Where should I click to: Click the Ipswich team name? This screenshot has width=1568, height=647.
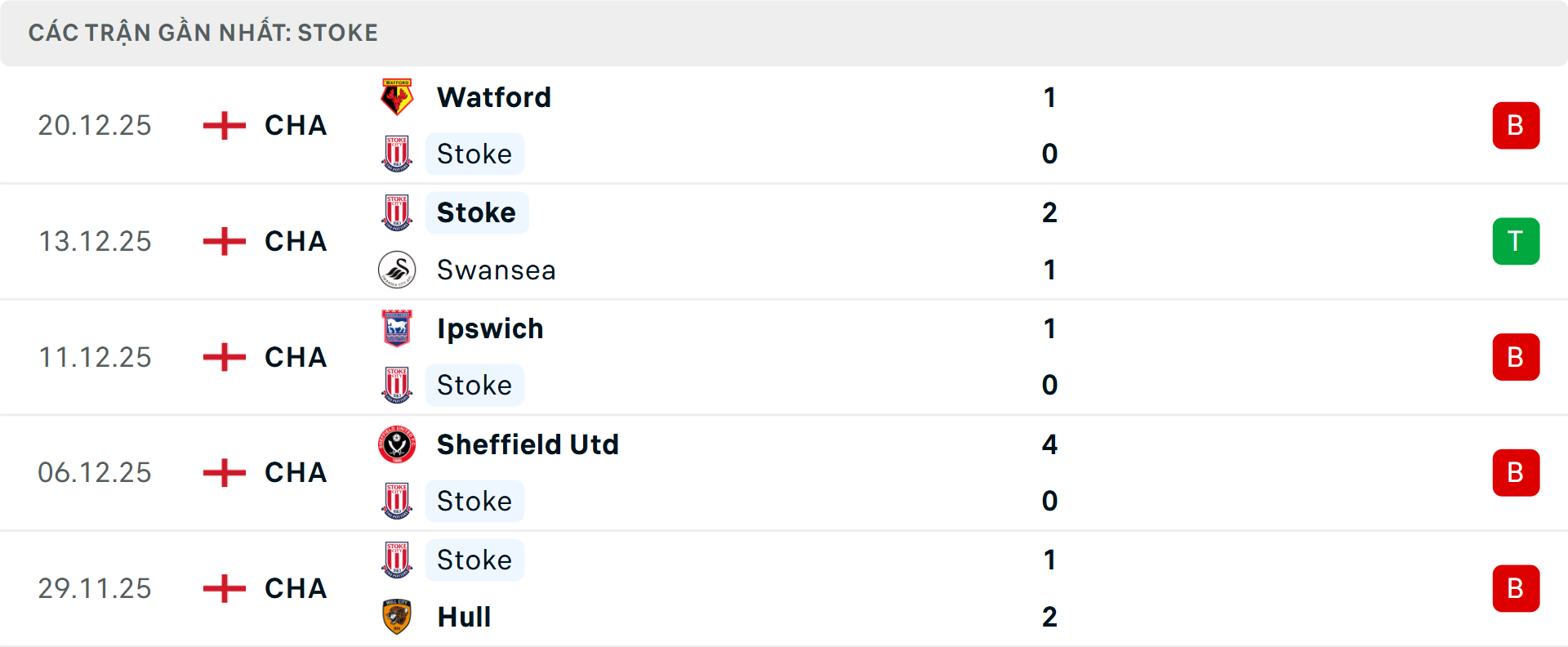[x=490, y=328]
